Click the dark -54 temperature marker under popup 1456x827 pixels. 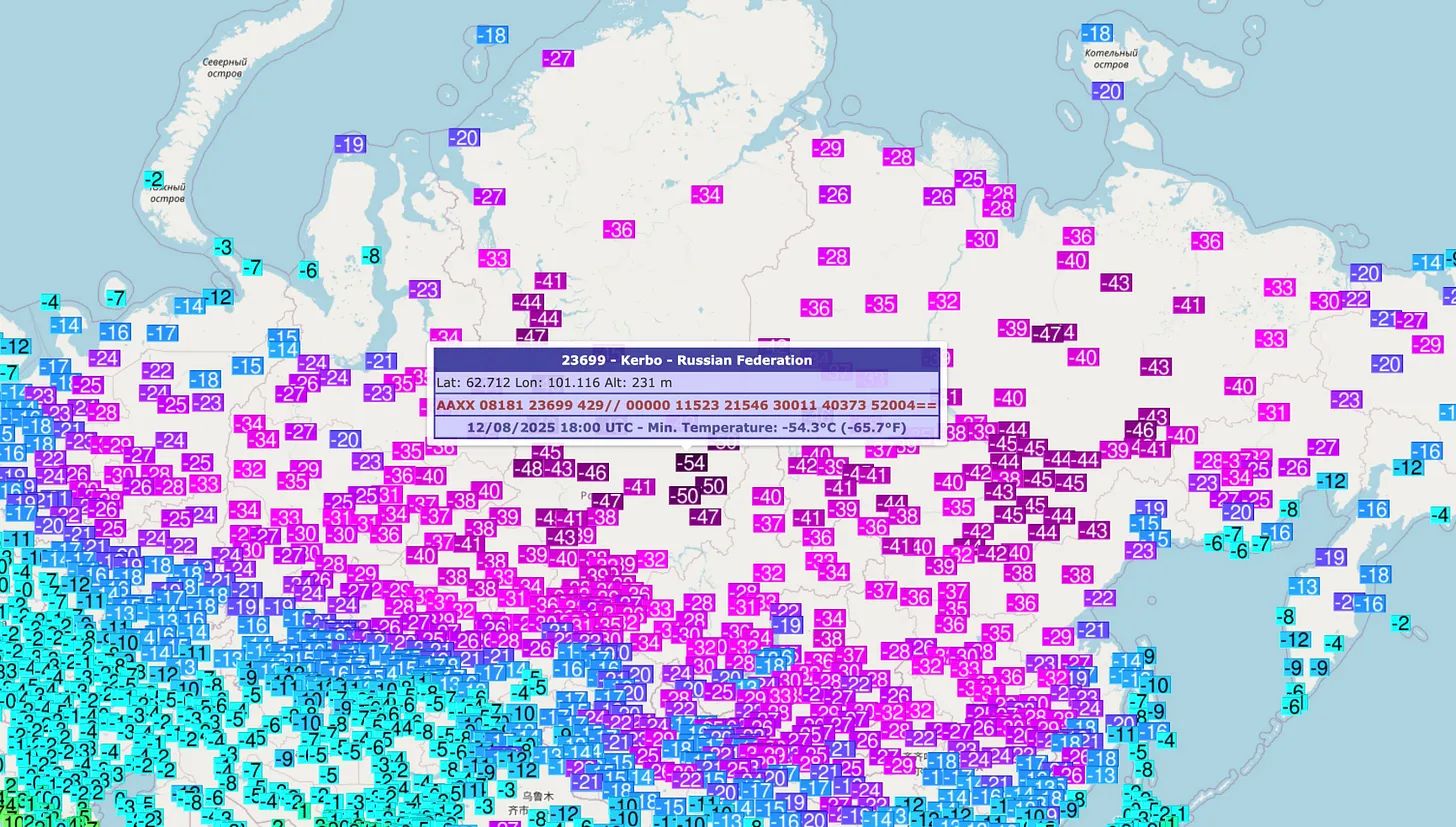coord(691,462)
